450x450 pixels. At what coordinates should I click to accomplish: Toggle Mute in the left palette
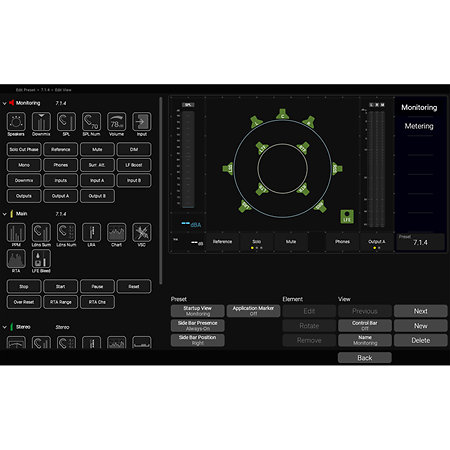[97, 149]
